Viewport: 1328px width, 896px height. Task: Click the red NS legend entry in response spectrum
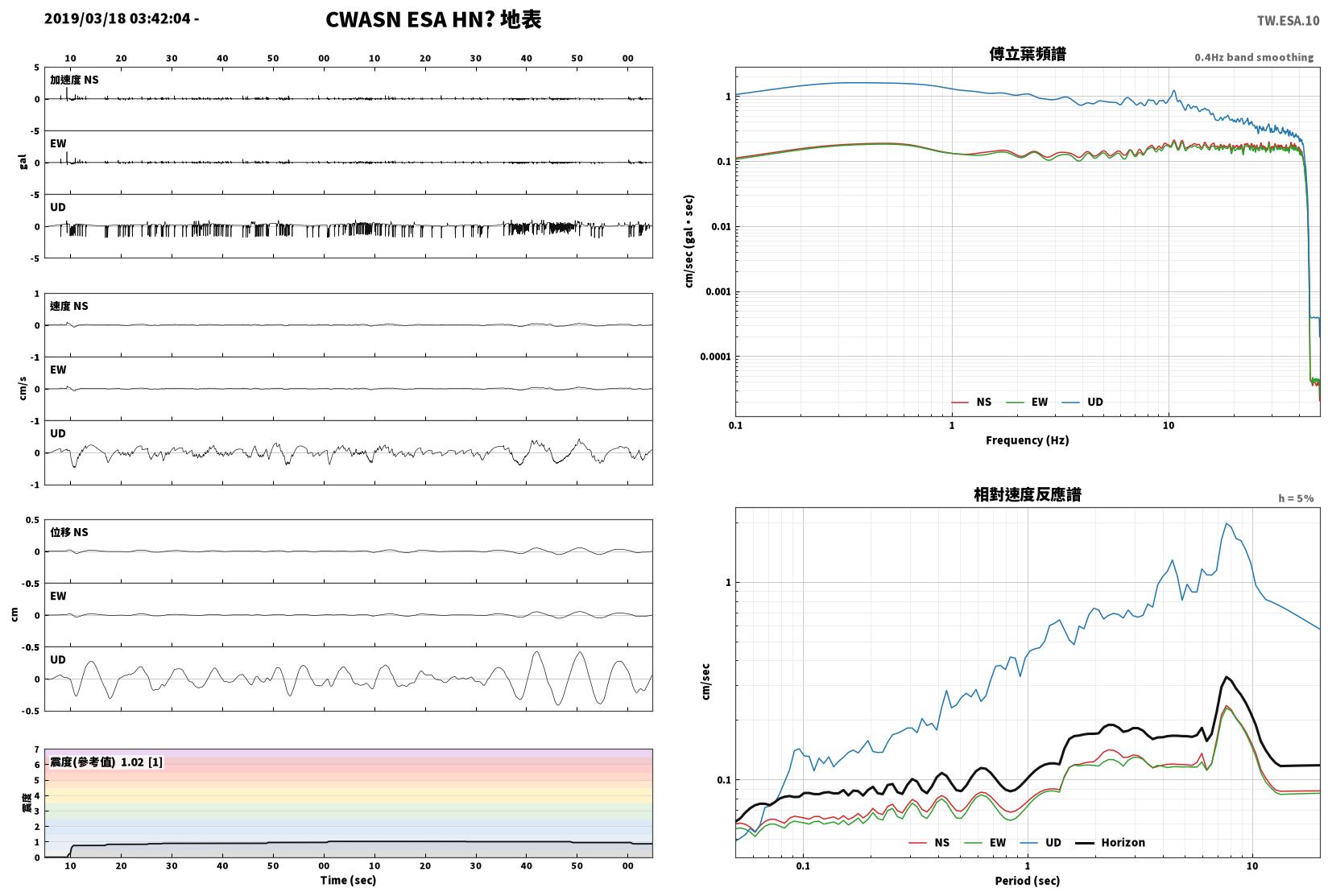929,843
